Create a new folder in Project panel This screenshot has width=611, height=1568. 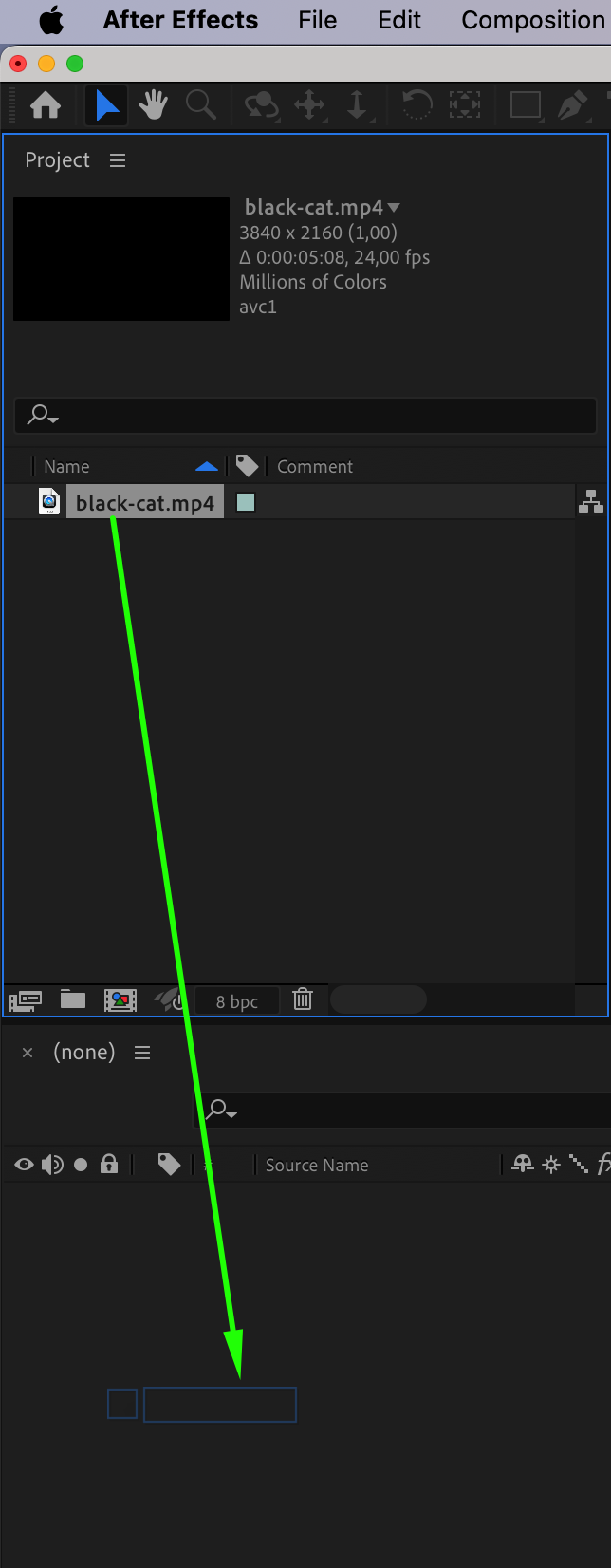tap(73, 999)
